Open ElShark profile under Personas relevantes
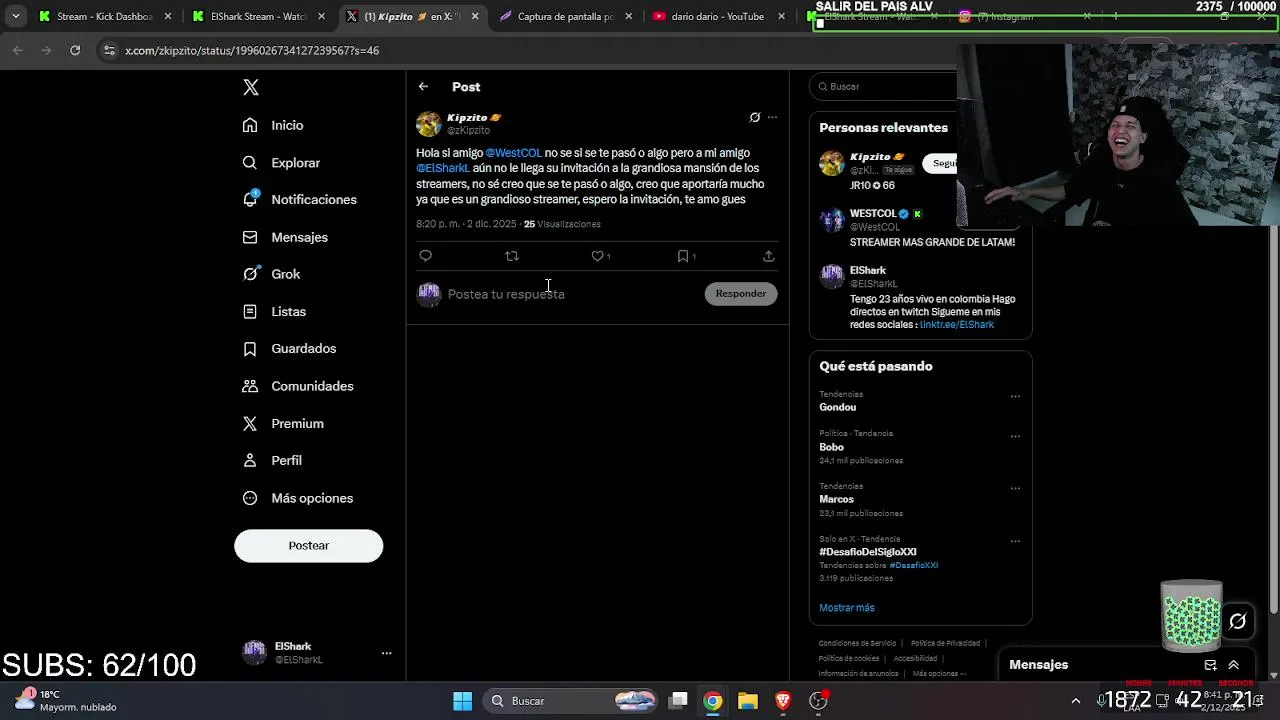This screenshot has width=1280, height=720. point(868,270)
